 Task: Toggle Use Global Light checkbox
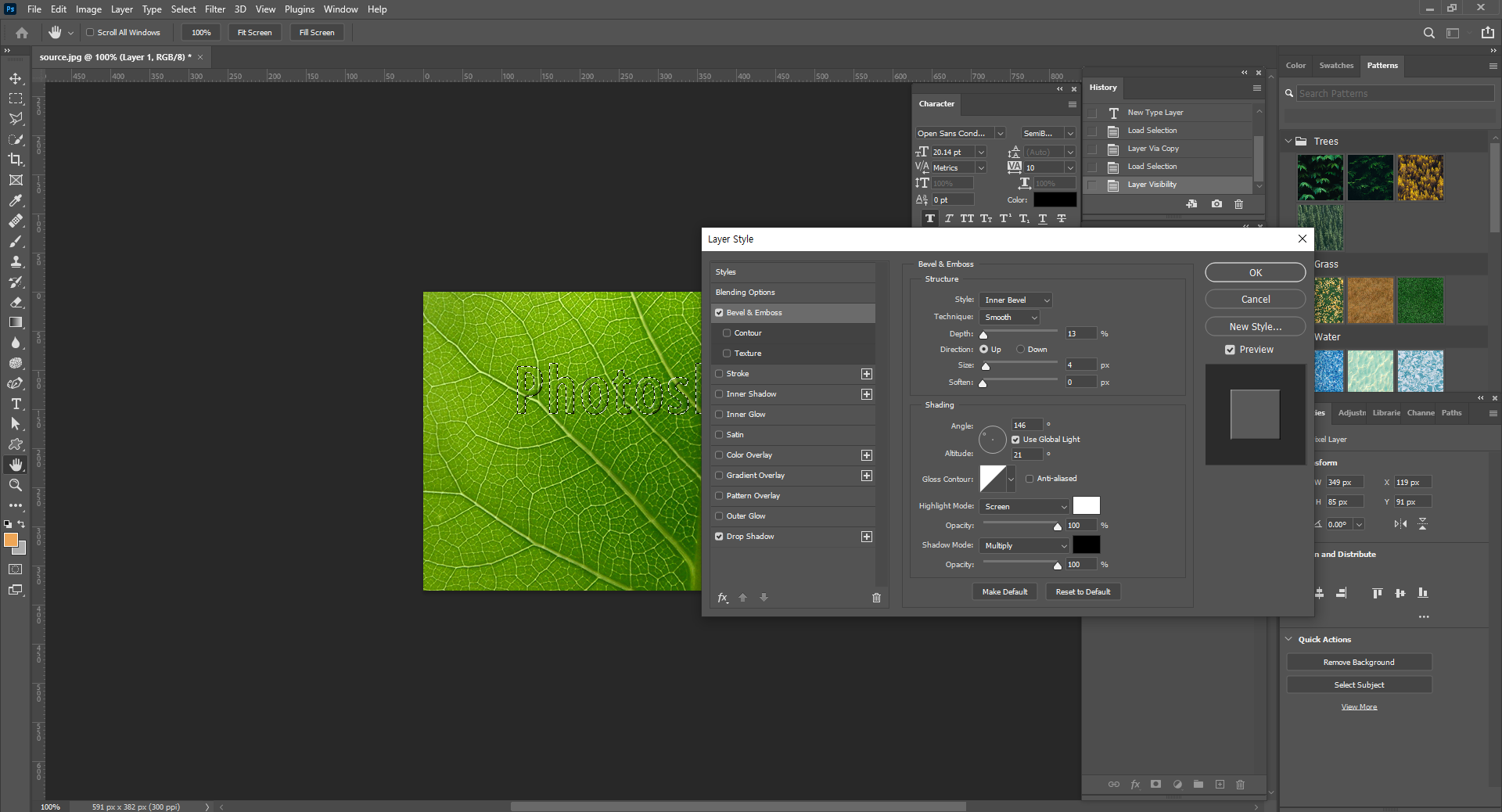pyautogui.click(x=1015, y=440)
